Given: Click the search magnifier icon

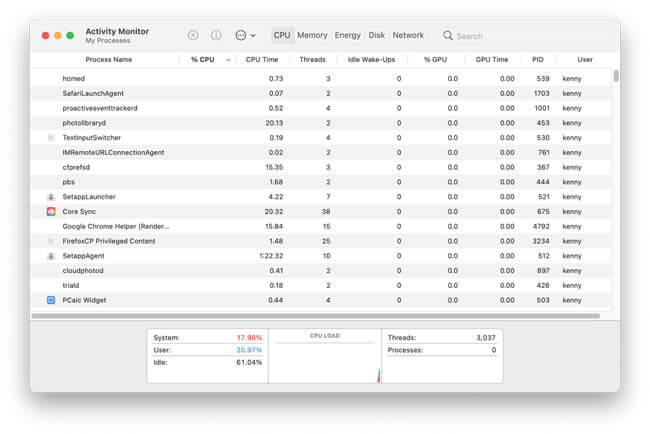Looking at the screenshot, I should (448, 36).
